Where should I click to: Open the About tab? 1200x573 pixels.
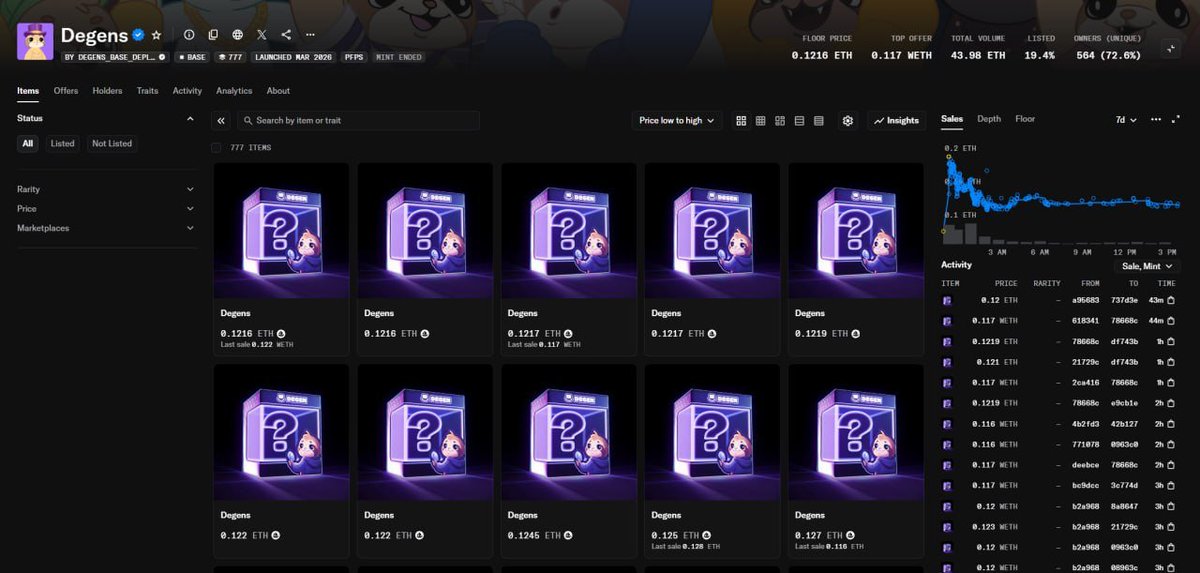(x=278, y=90)
